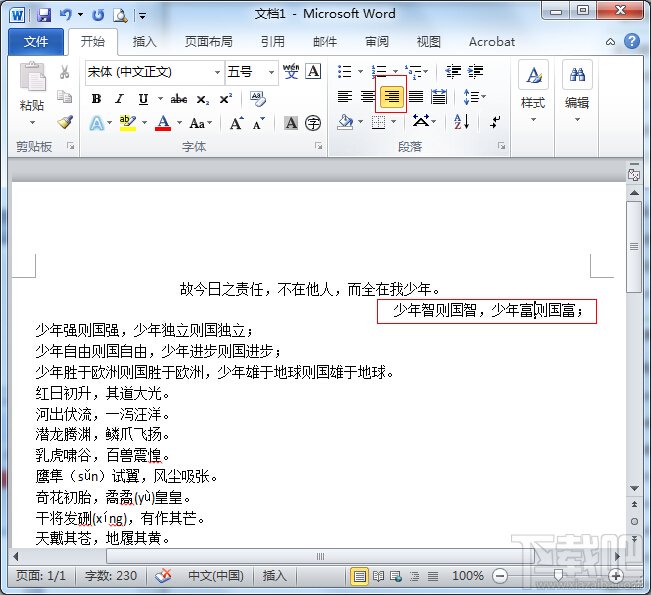Shrink font size with small A
The height and width of the screenshot is (595, 651).
click(x=258, y=124)
